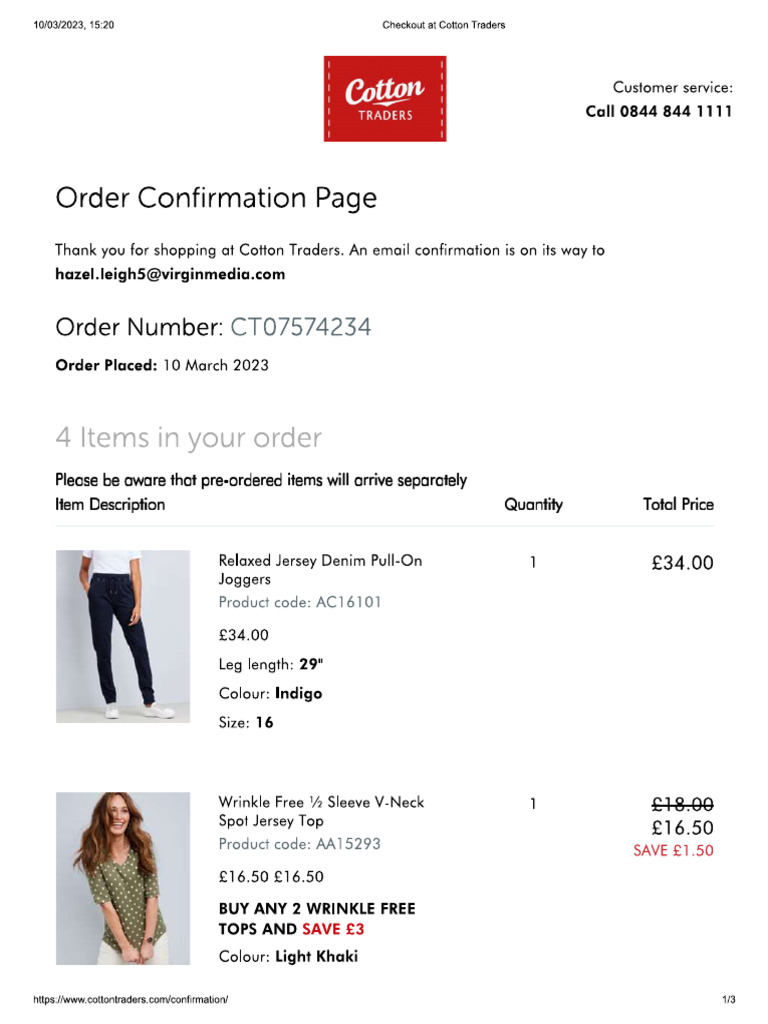
Task: Click the Total Price column header
Action: [x=678, y=504]
